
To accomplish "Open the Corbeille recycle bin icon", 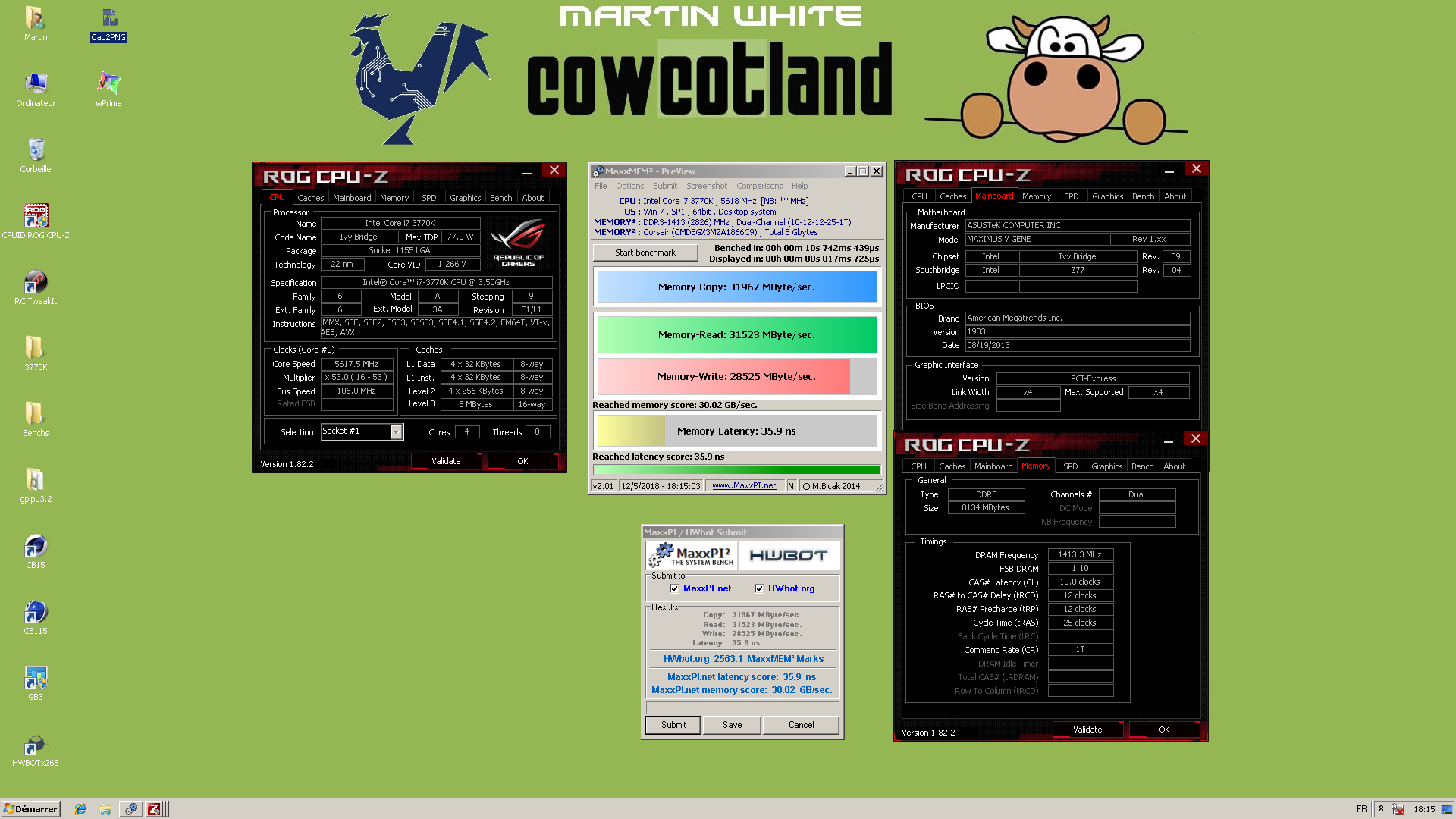I will (36, 155).
